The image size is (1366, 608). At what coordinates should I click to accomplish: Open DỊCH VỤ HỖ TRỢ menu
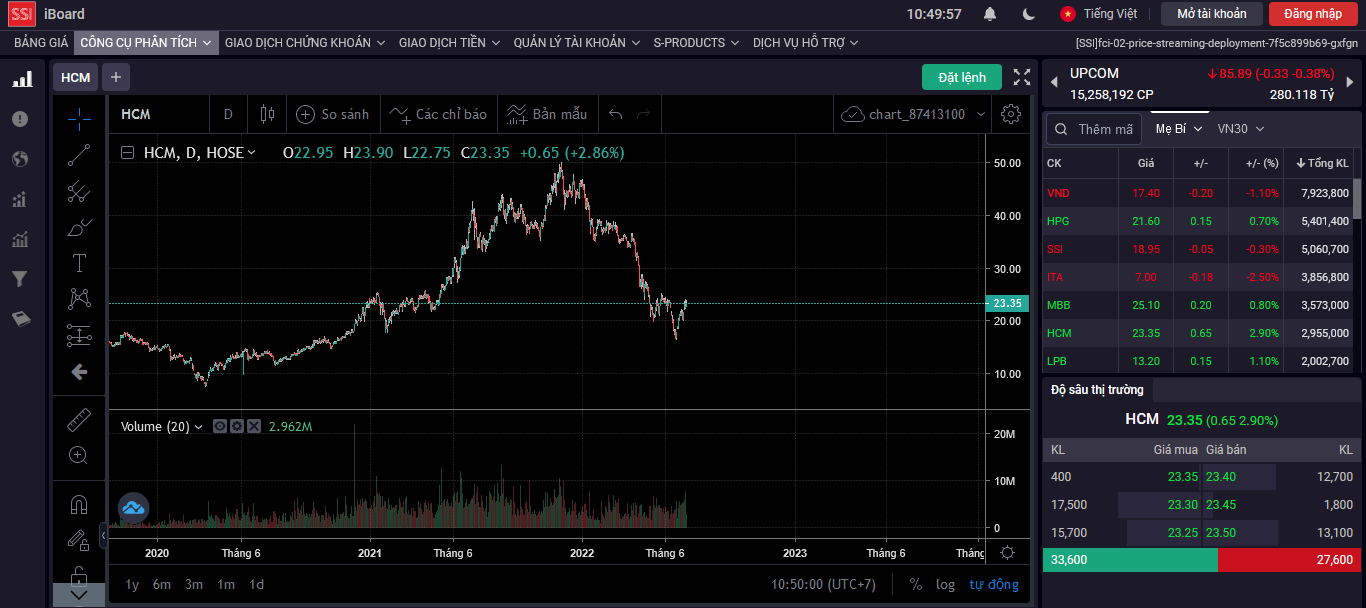(x=805, y=43)
